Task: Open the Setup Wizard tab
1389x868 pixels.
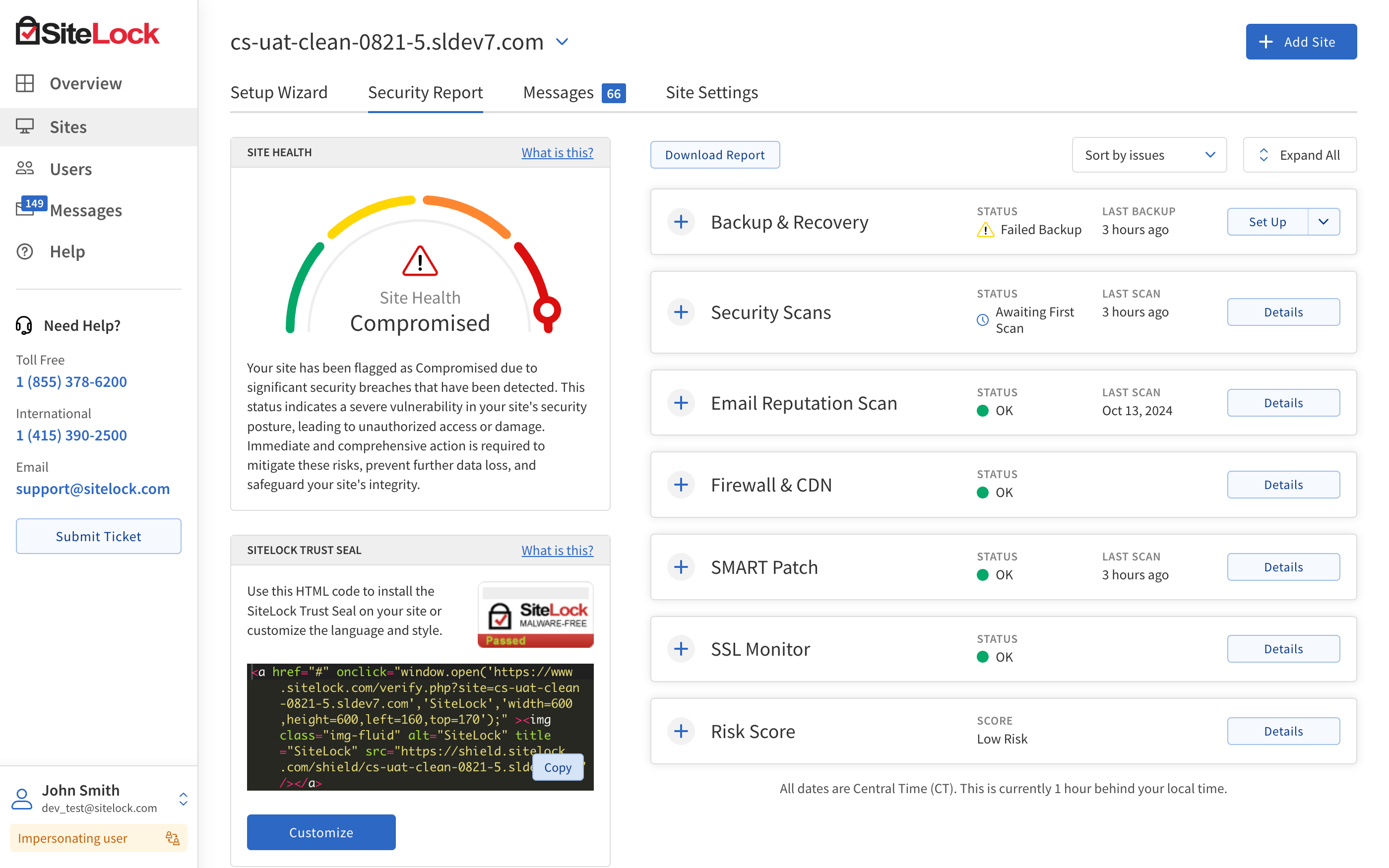Action: (279, 92)
